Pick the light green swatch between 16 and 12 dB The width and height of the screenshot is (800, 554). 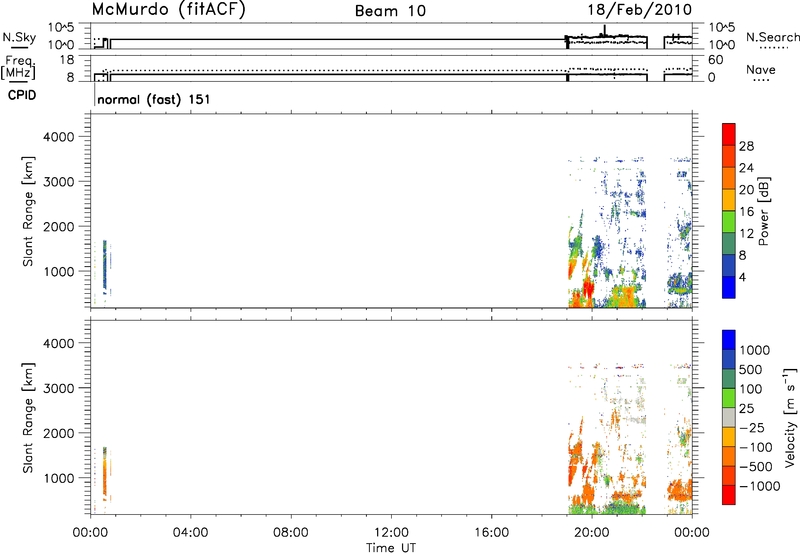729,222
